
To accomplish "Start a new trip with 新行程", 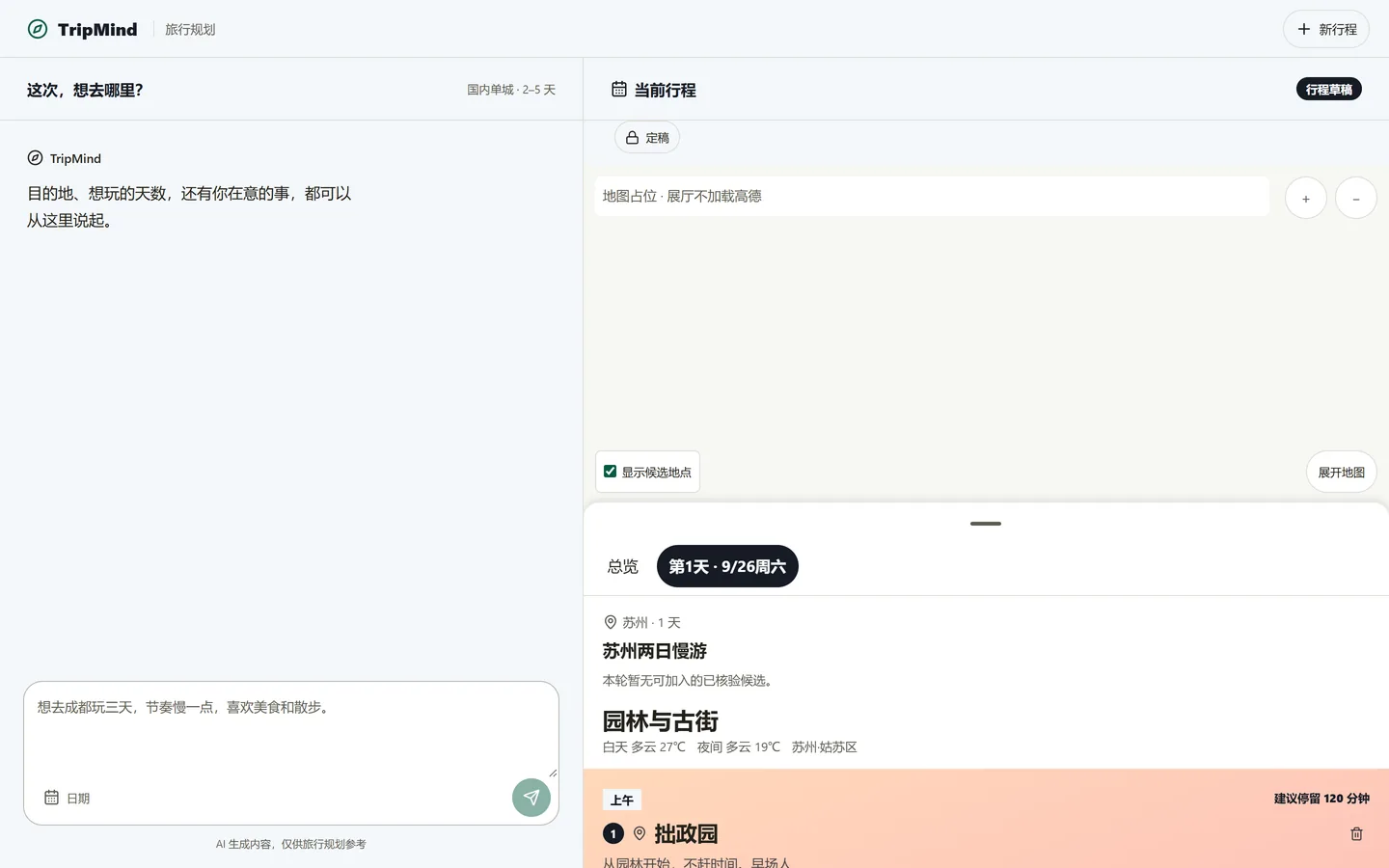I will coord(1326,29).
